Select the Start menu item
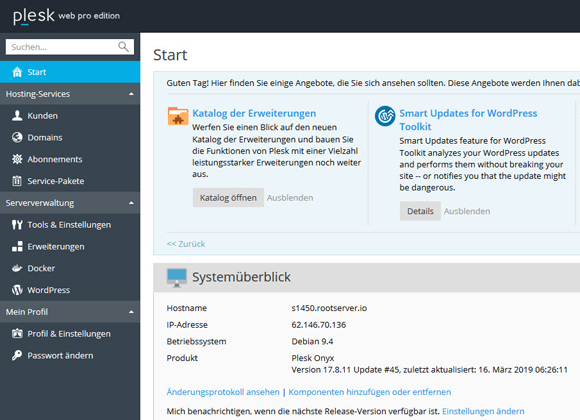Screen dimensions: 580x420 tap(70, 72)
